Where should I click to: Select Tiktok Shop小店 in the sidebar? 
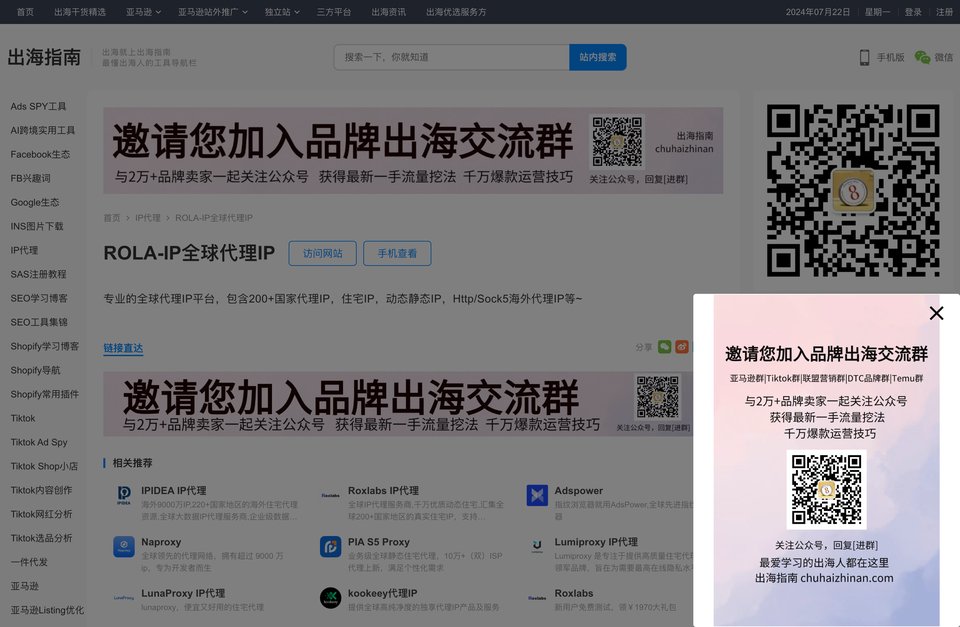[x=44, y=466]
